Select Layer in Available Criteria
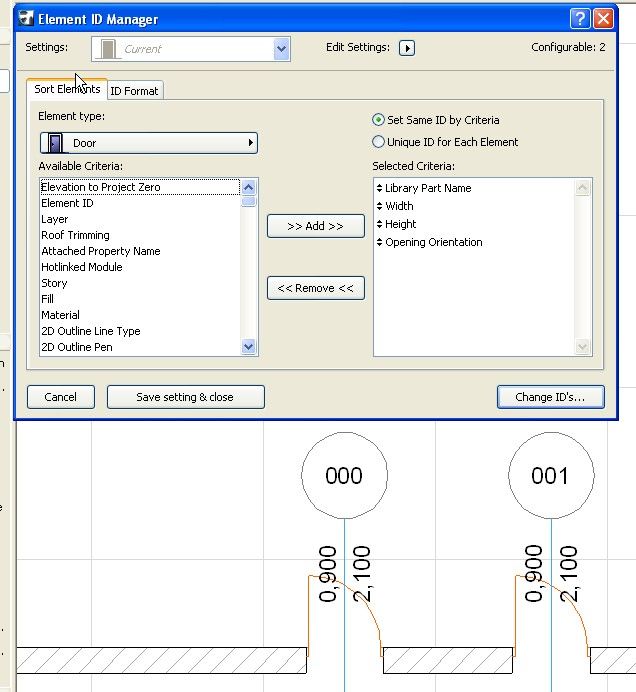Viewport: 636px width, 692px height. click(x=140, y=219)
